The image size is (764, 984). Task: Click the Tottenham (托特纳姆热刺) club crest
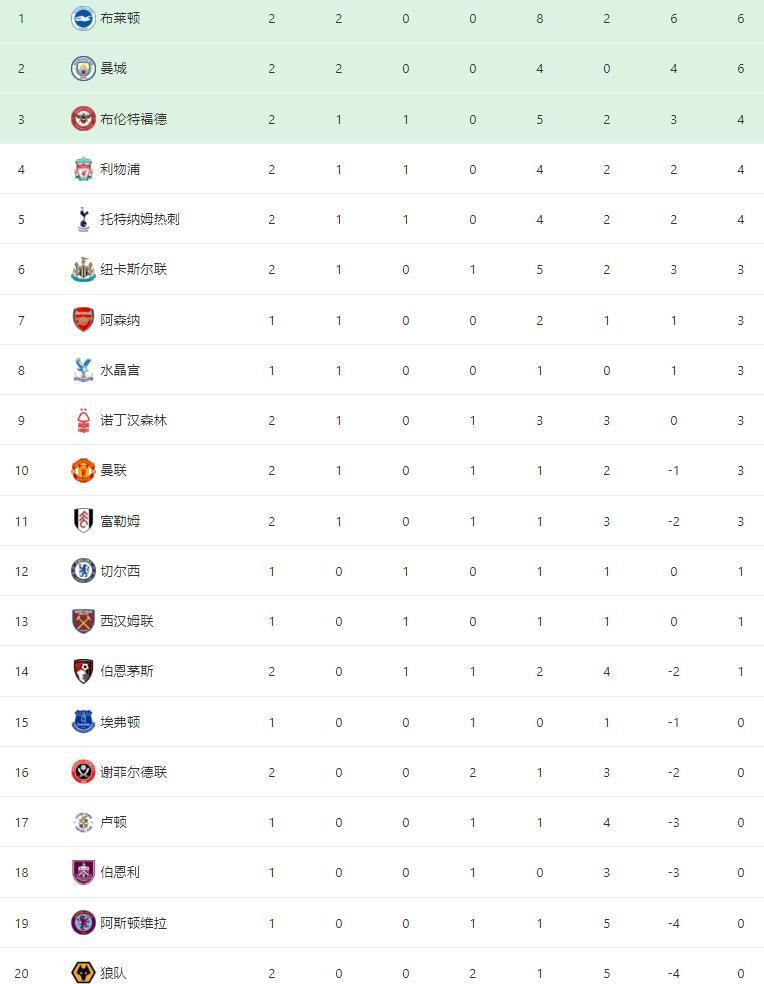tap(83, 219)
